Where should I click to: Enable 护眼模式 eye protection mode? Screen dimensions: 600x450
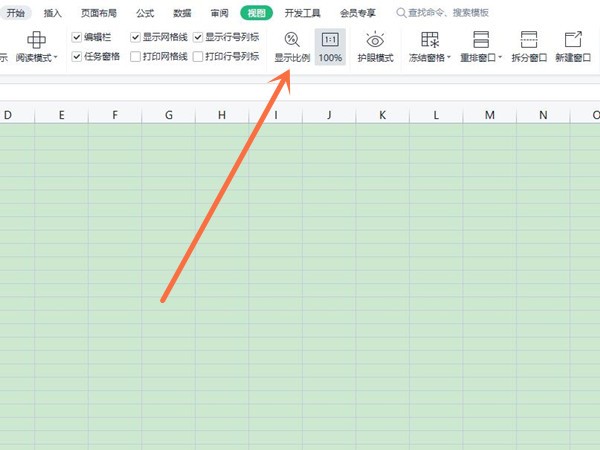pyautogui.click(x=375, y=40)
